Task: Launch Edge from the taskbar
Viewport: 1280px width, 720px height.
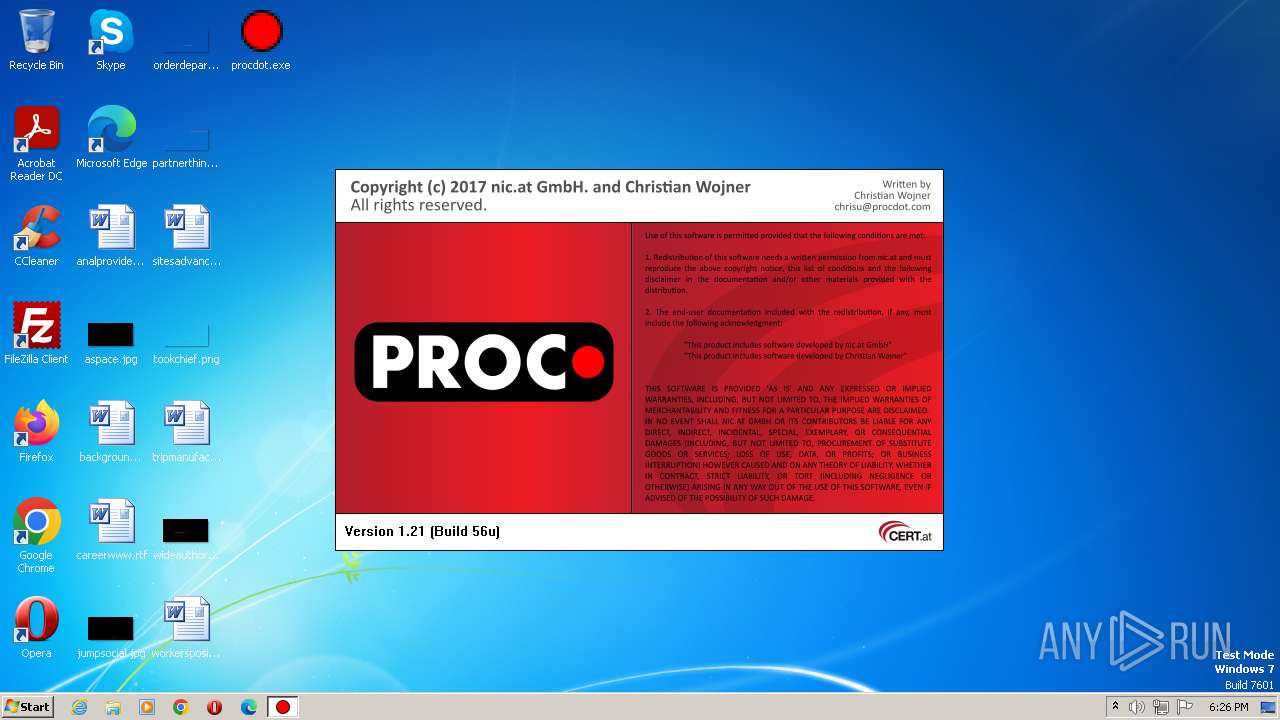Action: coord(248,707)
